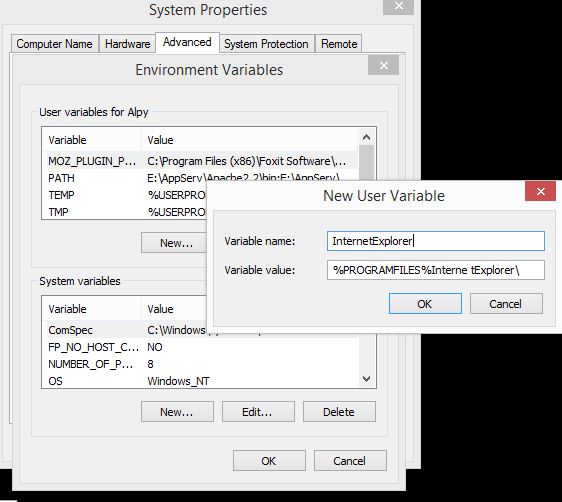Image resolution: width=562 pixels, height=502 pixels.
Task: Click Value column header in user variables
Action: pos(250,140)
